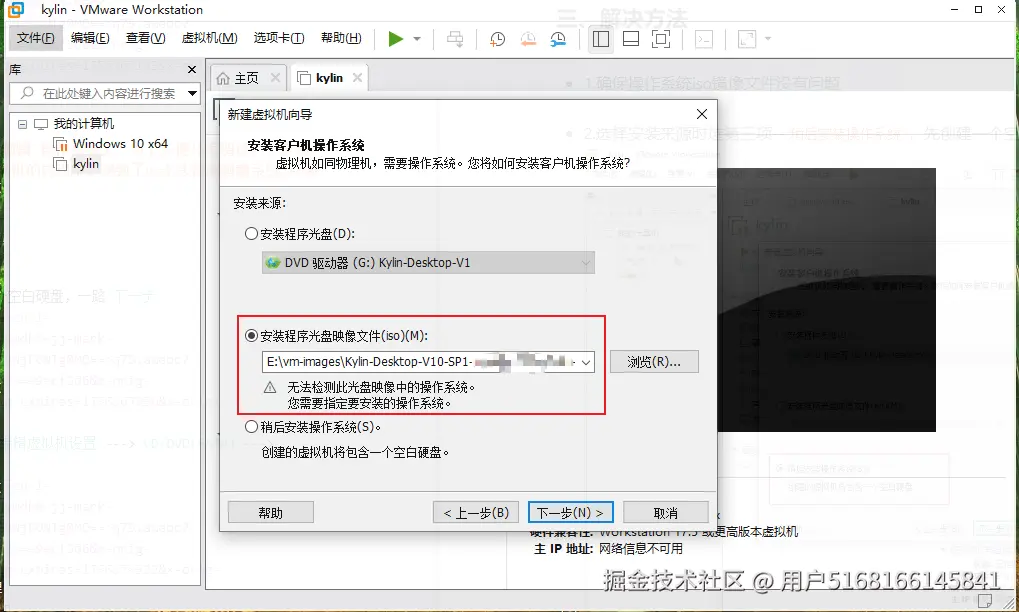This screenshot has width=1019, height=612.
Task: Click the 取消 button
Action: (x=665, y=513)
